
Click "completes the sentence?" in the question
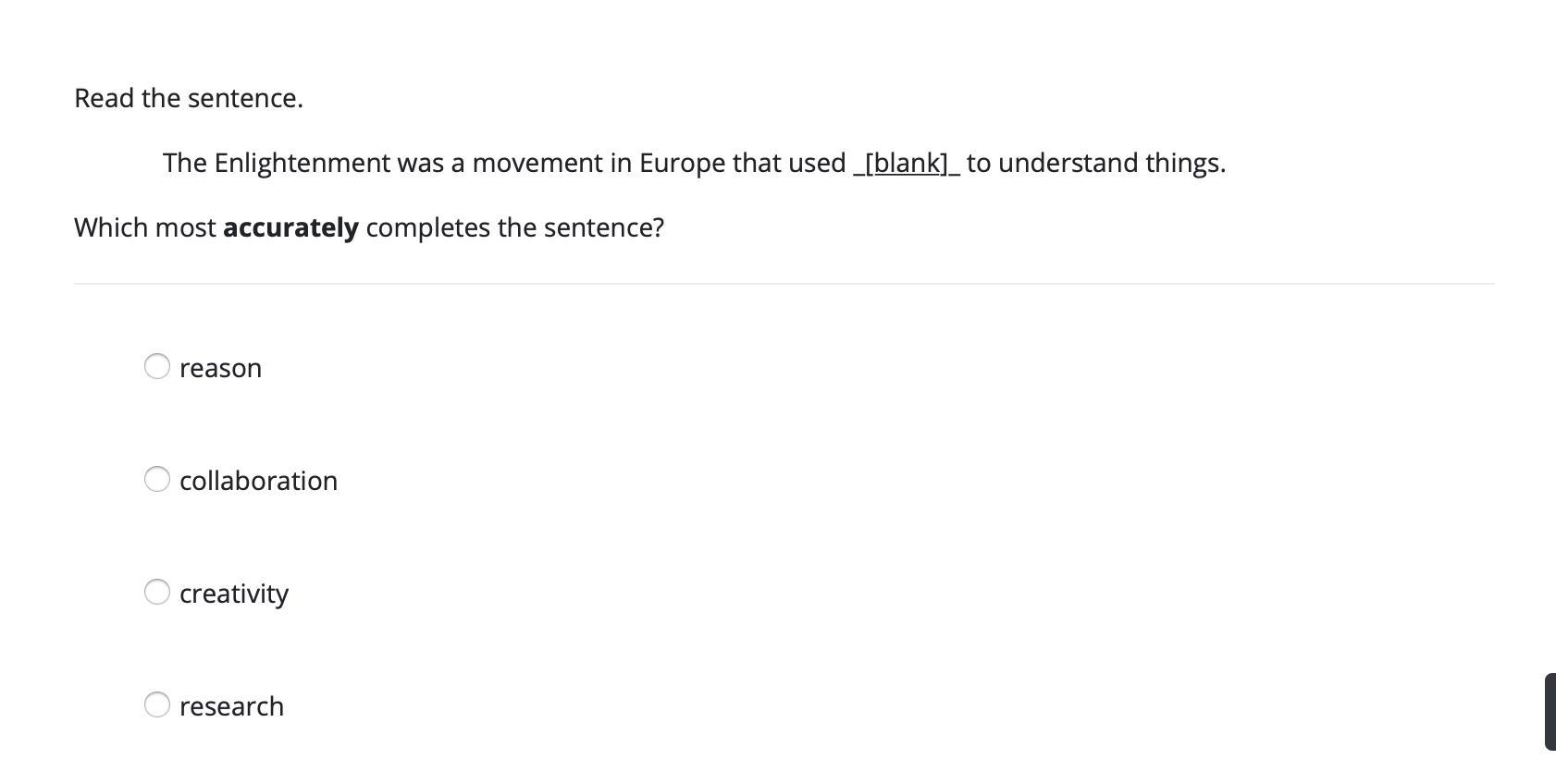tap(514, 227)
